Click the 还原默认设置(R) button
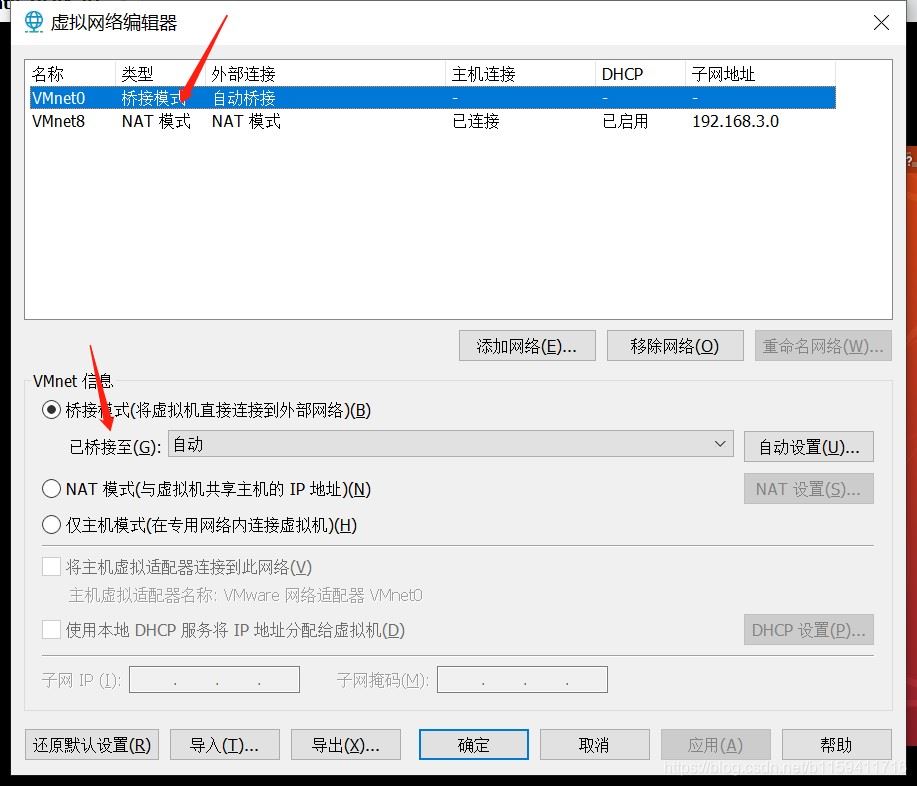The width and height of the screenshot is (917, 786). pyautogui.click(x=92, y=744)
